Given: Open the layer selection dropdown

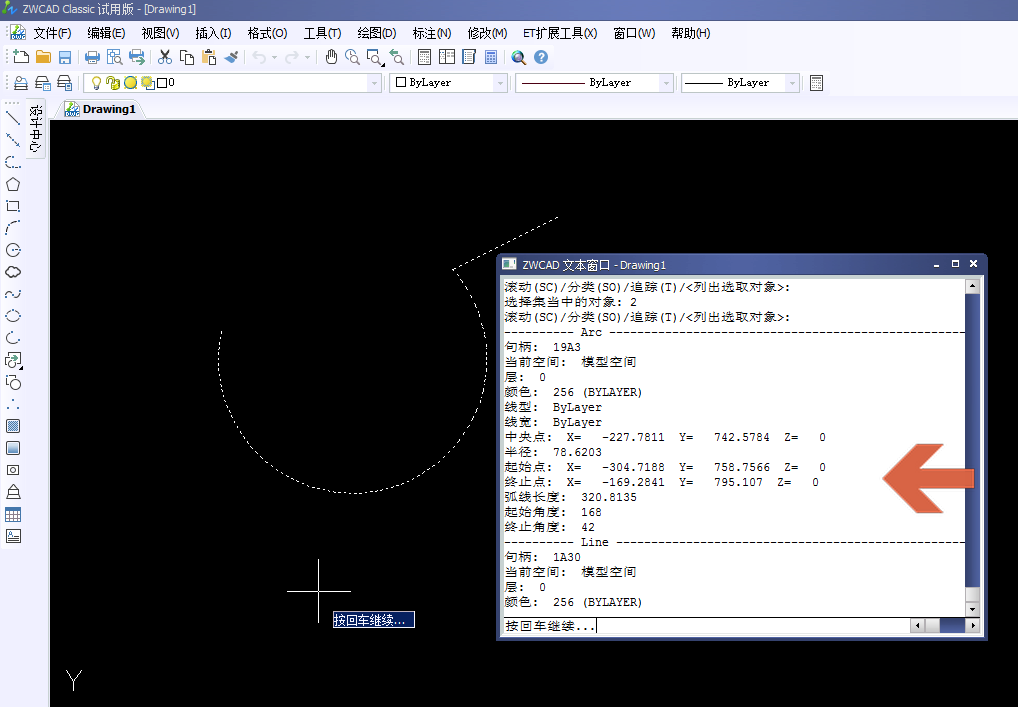Looking at the screenshot, I should pos(375,82).
